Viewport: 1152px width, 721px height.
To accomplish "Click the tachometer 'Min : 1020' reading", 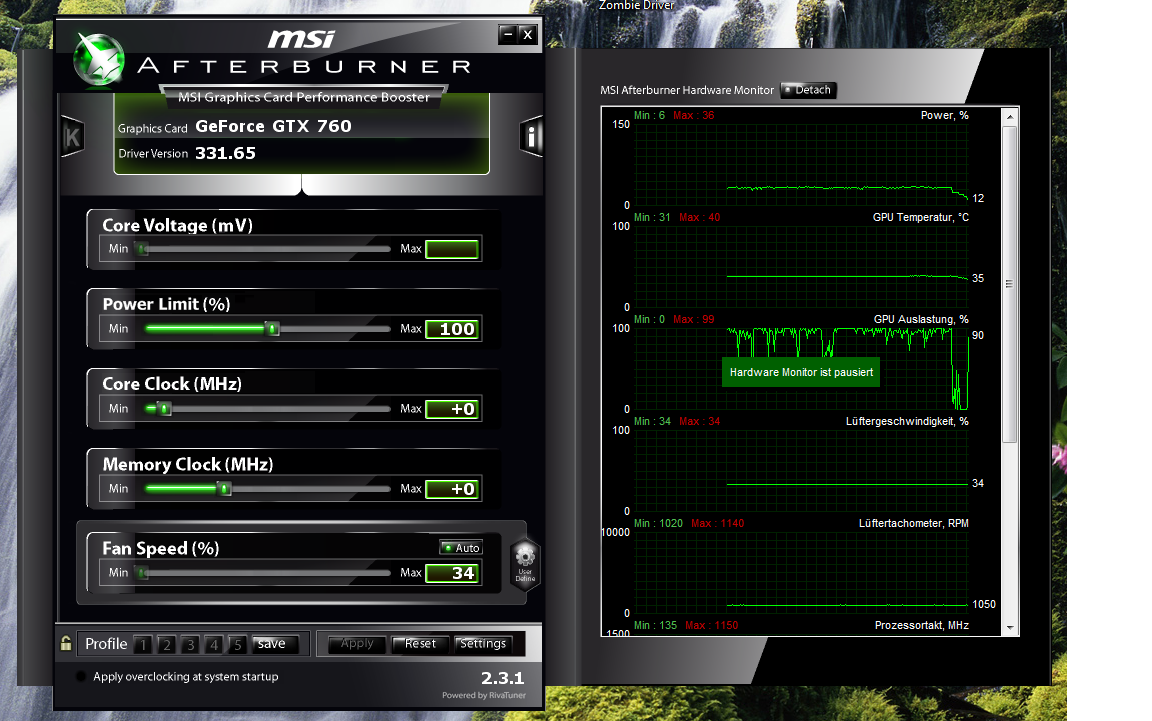I will click(658, 523).
